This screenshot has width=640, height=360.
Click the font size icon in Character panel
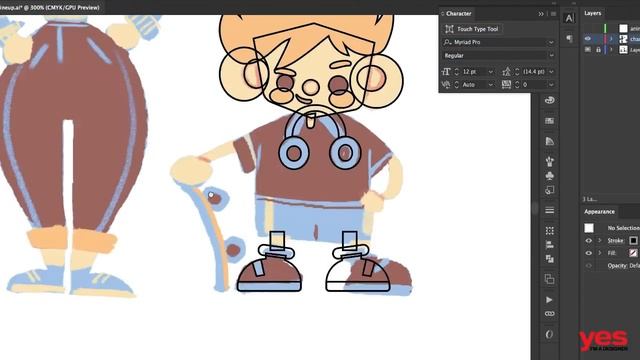click(x=446, y=72)
